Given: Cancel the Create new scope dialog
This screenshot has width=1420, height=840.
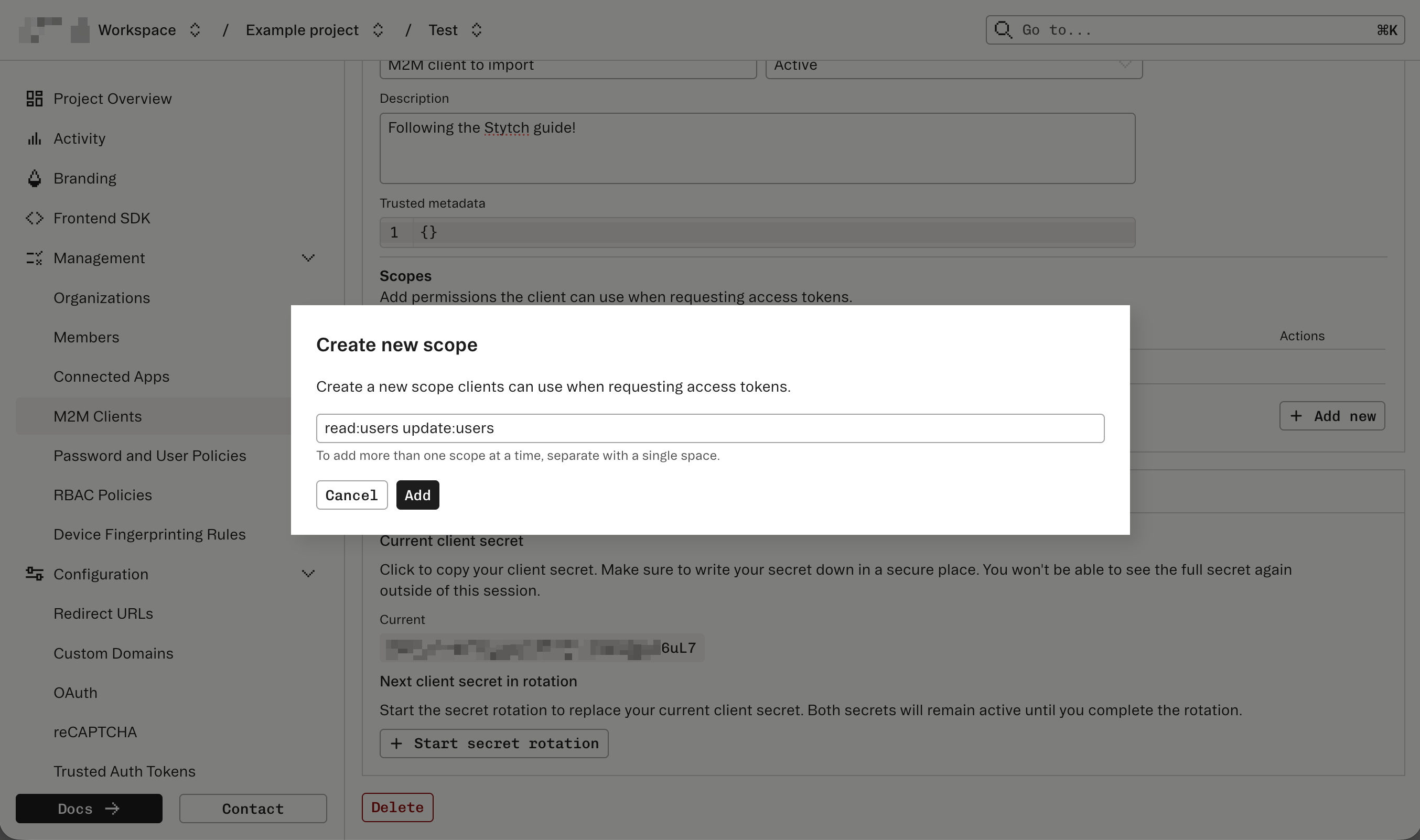Looking at the screenshot, I should [351, 496].
